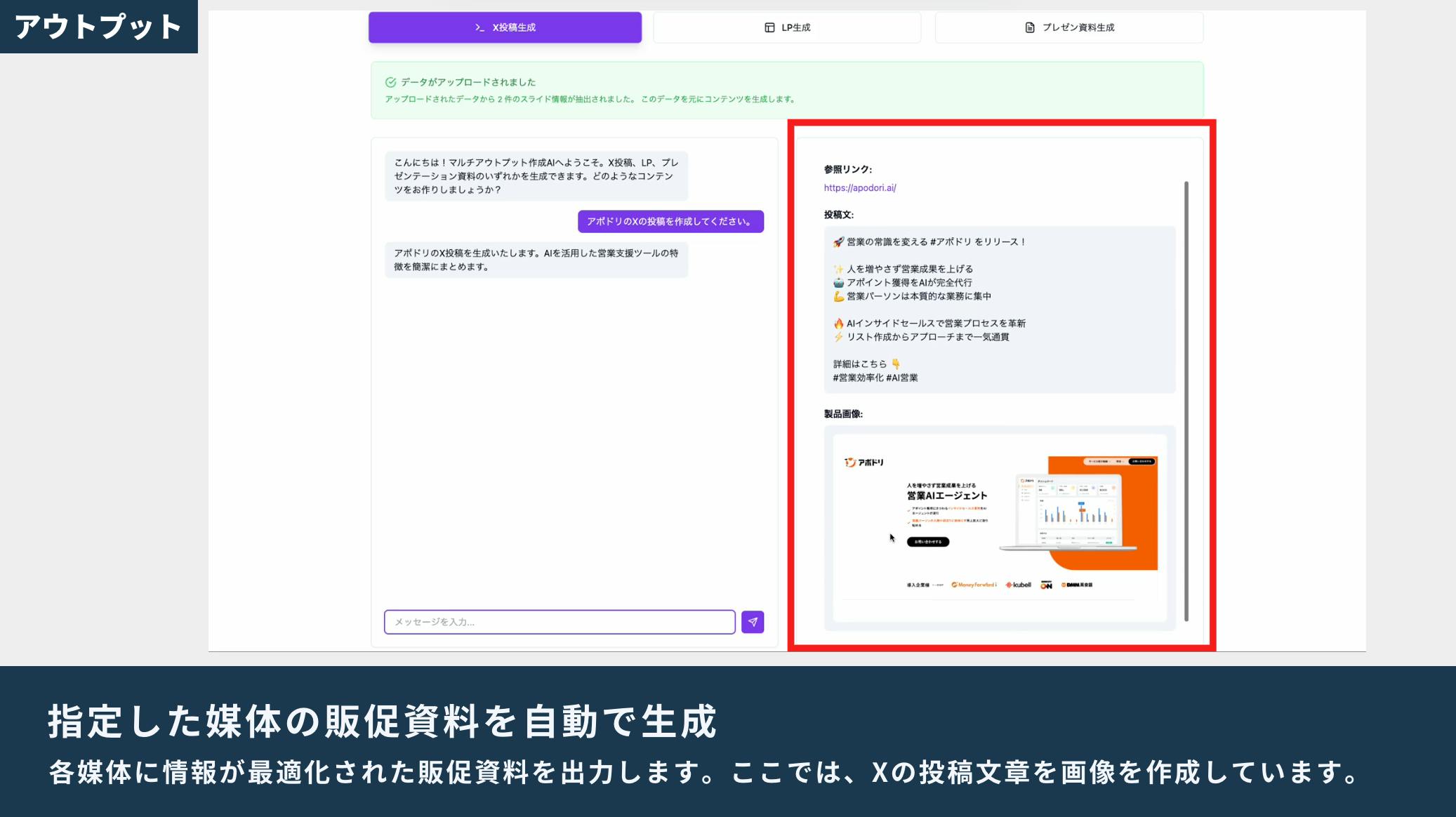Click the Money Forward logo in preview
Viewport: 1456px width, 817px height.
tap(974, 585)
